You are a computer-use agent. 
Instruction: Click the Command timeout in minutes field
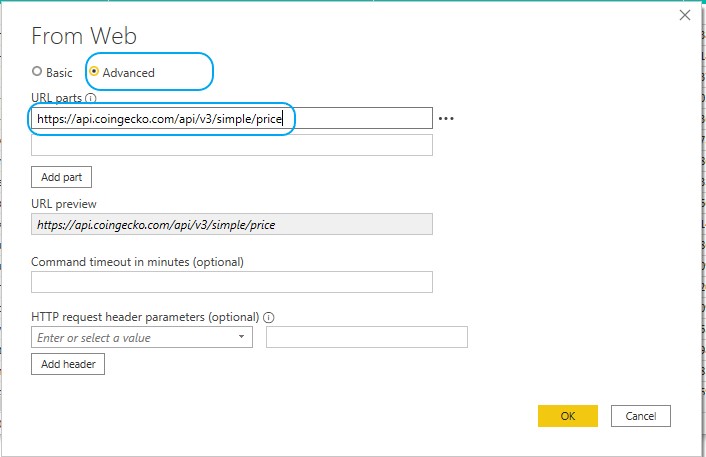coord(232,282)
